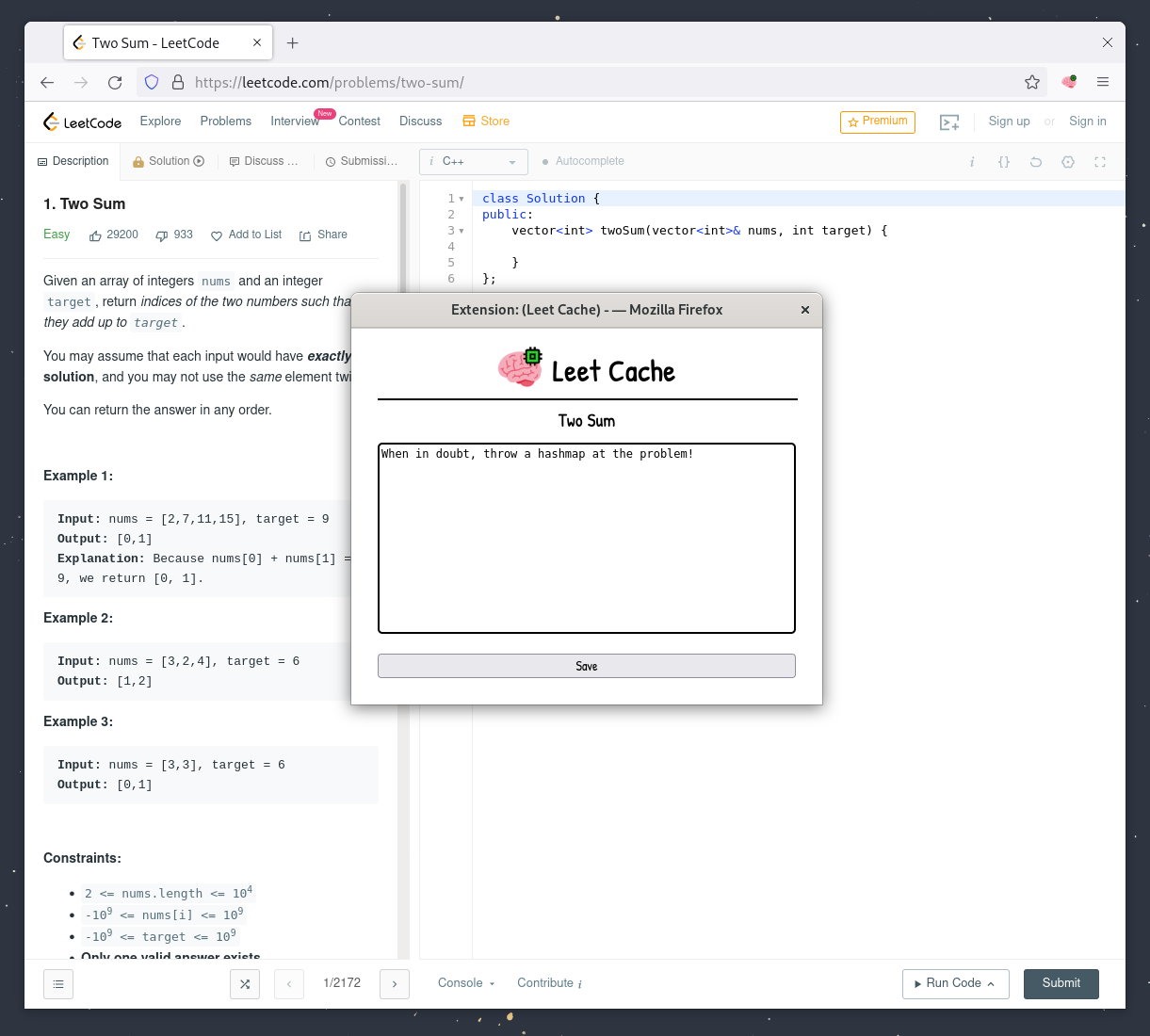The height and width of the screenshot is (1036, 1150).
Task: Open Run Code options arrow
Action: click(x=991, y=983)
